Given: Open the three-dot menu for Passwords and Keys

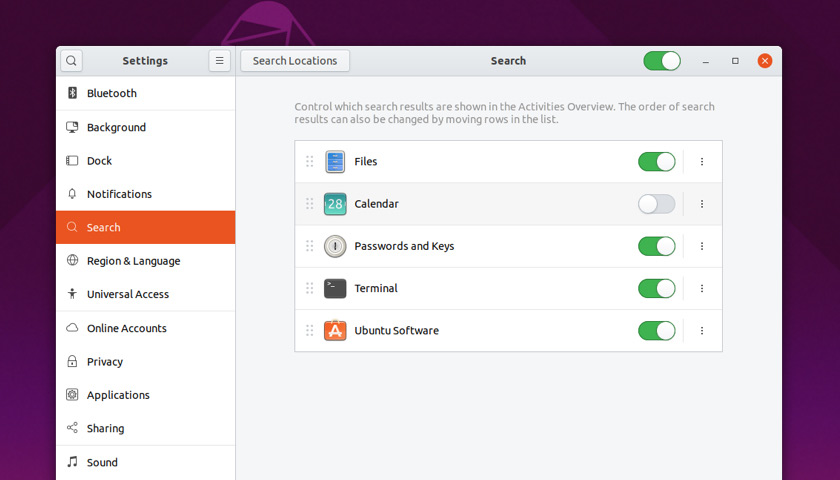Looking at the screenshot, I should pos(702,246).
